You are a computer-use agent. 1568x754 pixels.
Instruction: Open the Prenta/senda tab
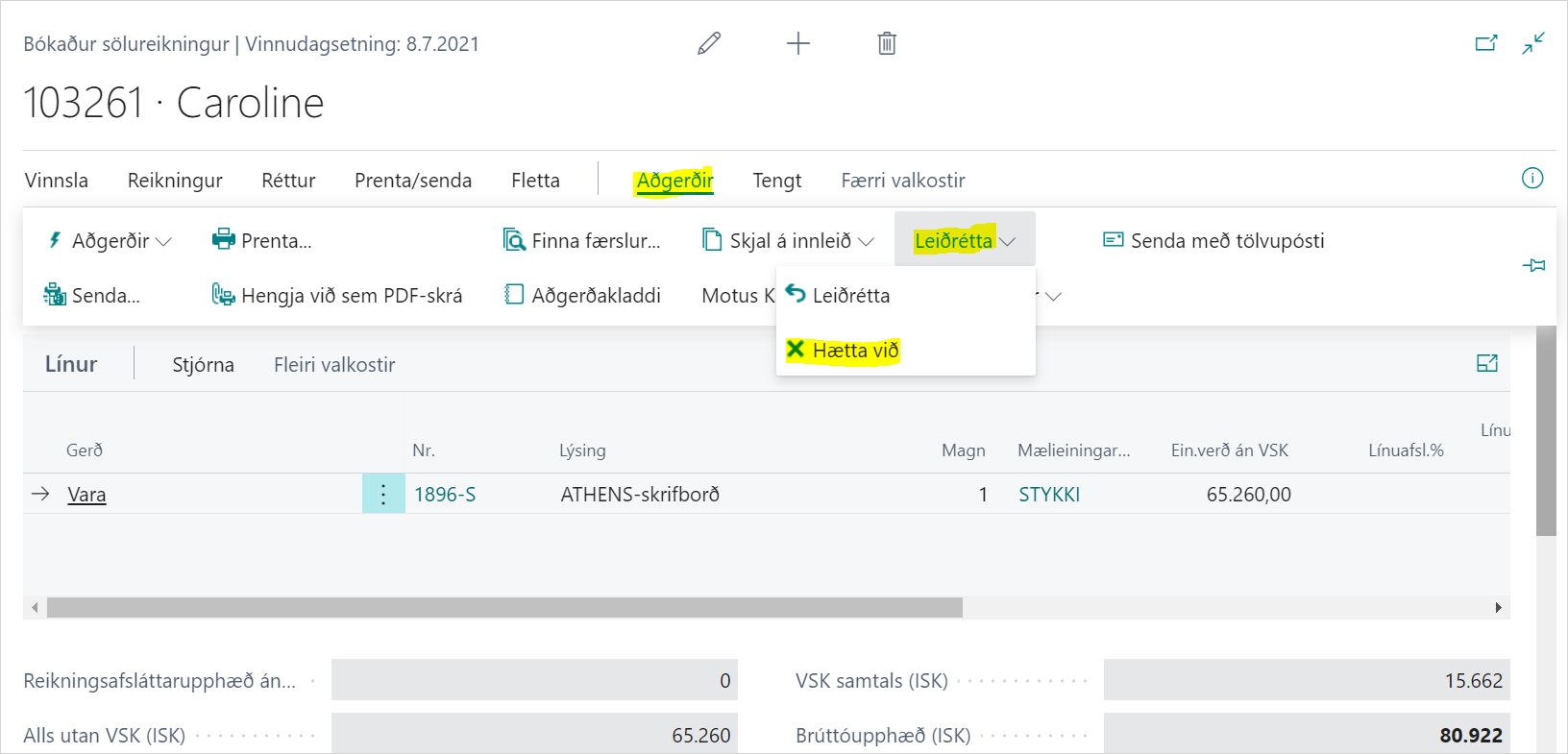point(412,181)
